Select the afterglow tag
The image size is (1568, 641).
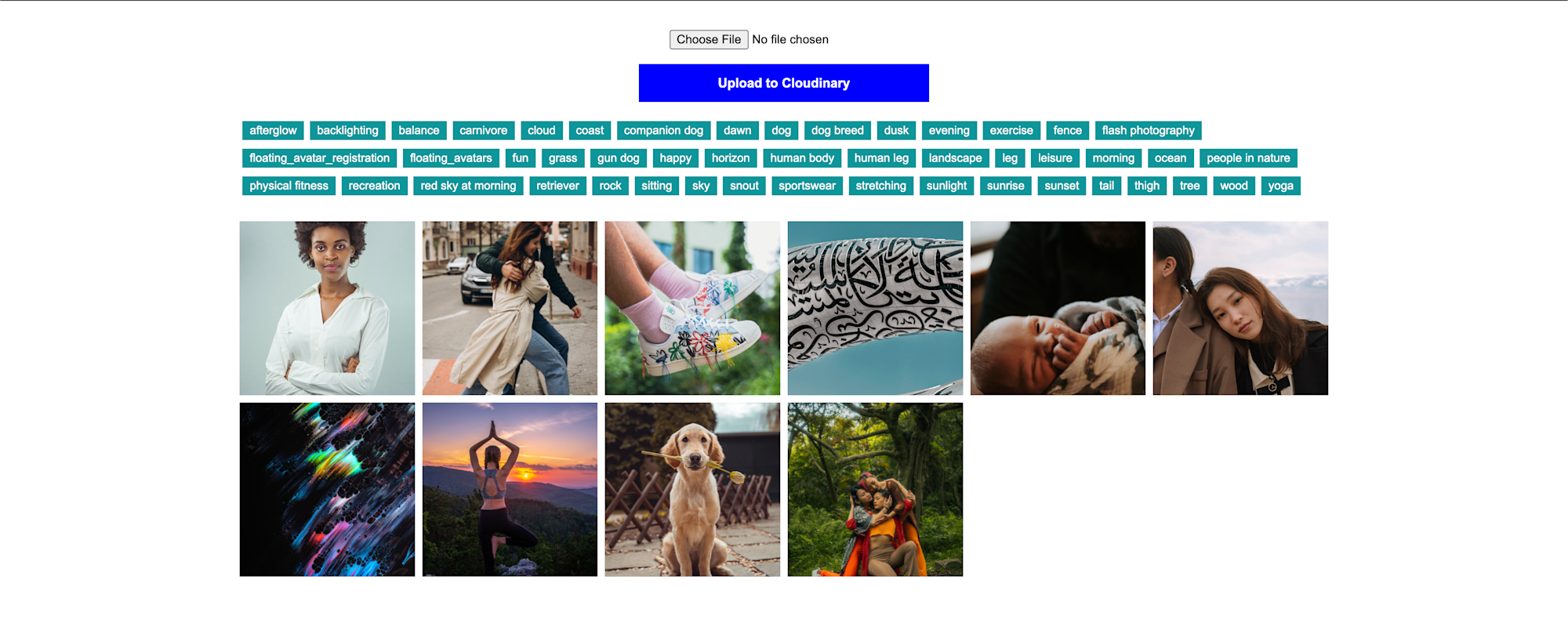click(x=273, y=131)
